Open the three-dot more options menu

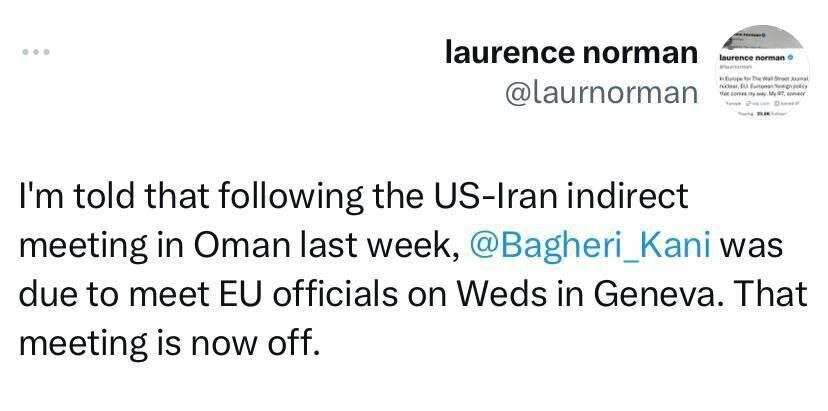click(36, 52)
